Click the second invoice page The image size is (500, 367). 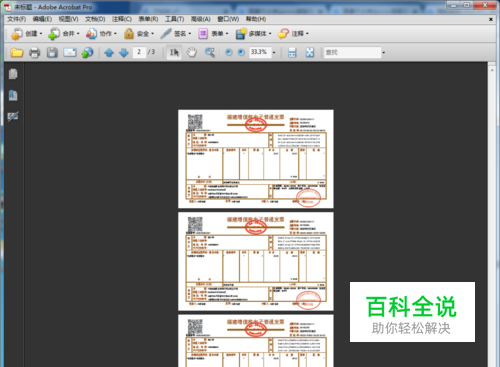[256, 261]
